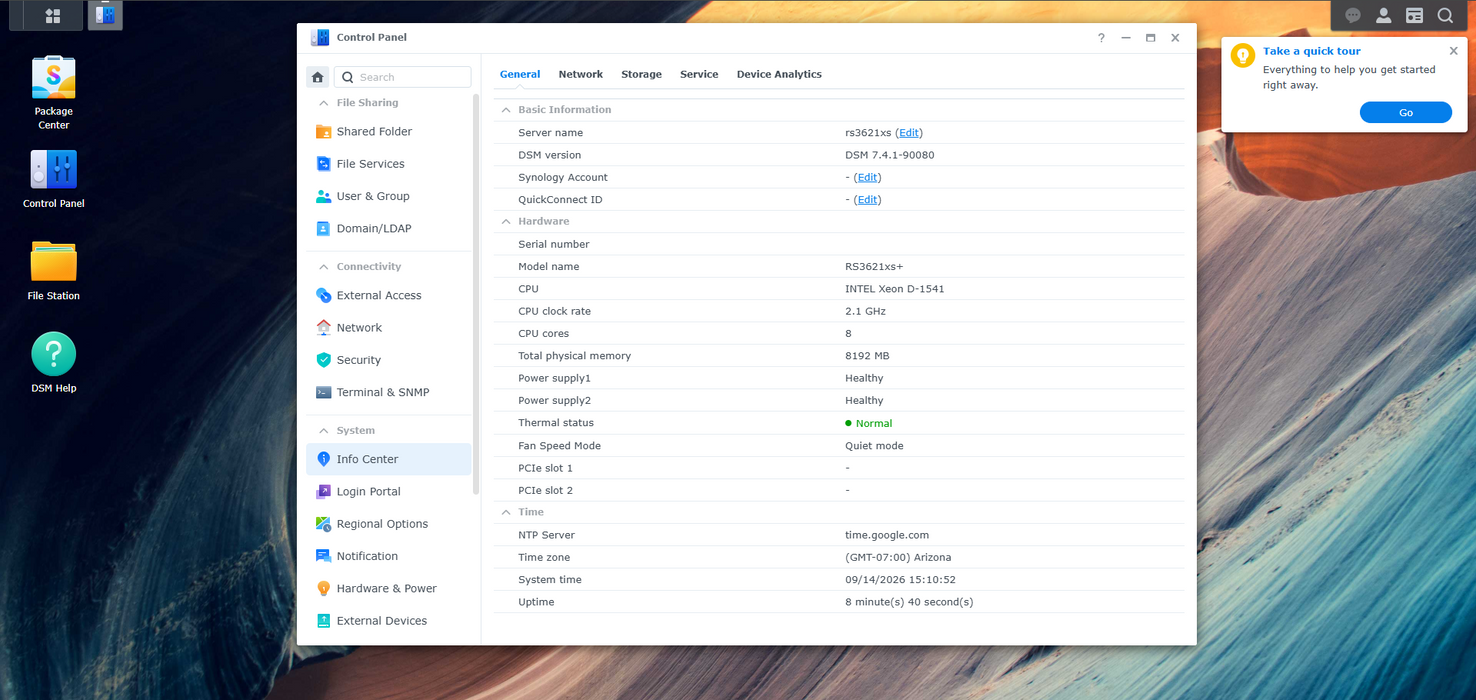This screenshot has height=700, width=1476.
Task: Minimize the Control Panel window
Action: [x=1126, y=38]
